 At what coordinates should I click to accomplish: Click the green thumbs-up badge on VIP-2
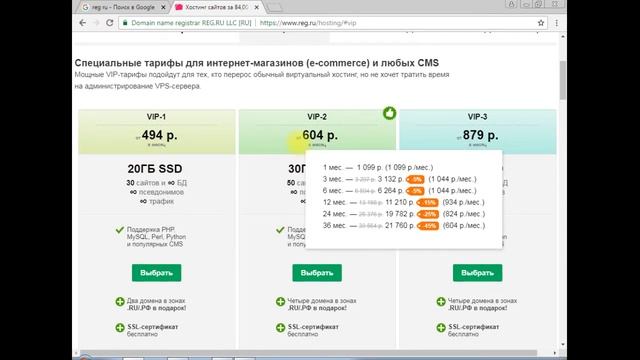pos(389,113)
